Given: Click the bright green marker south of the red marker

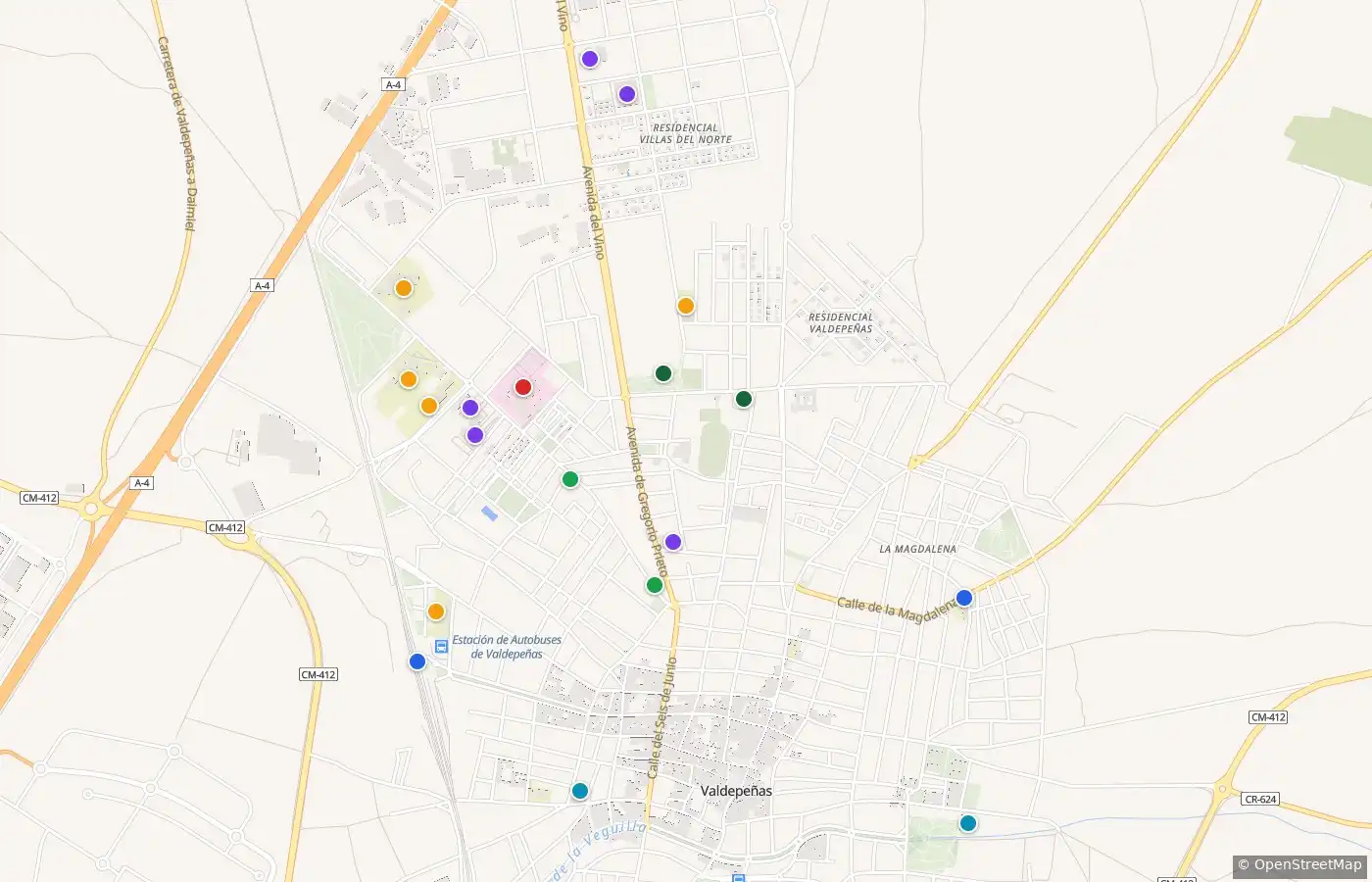Looking at the screenshot, I should (x=570, y=479).
